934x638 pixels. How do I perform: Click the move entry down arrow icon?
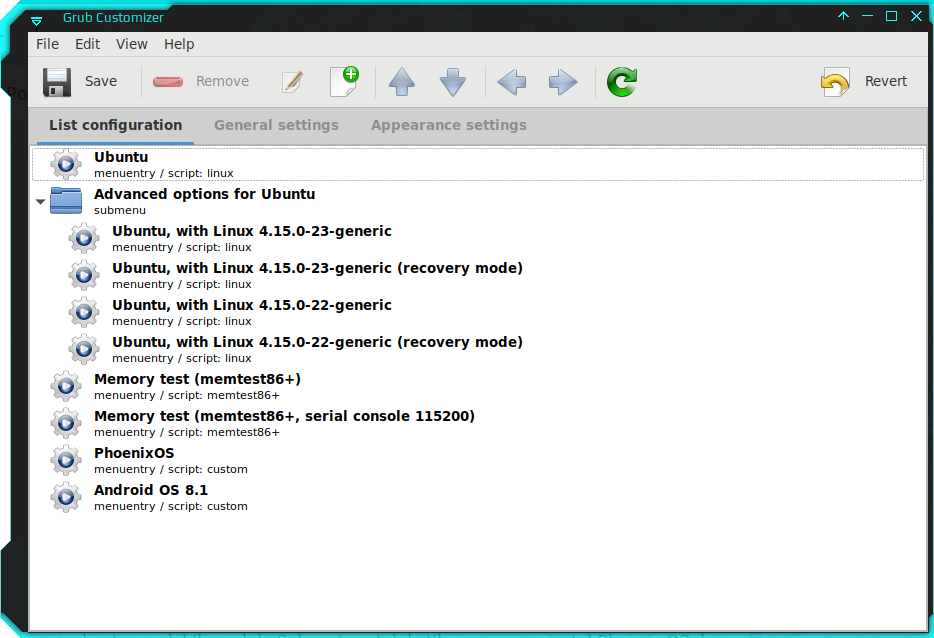coord(453,82)
